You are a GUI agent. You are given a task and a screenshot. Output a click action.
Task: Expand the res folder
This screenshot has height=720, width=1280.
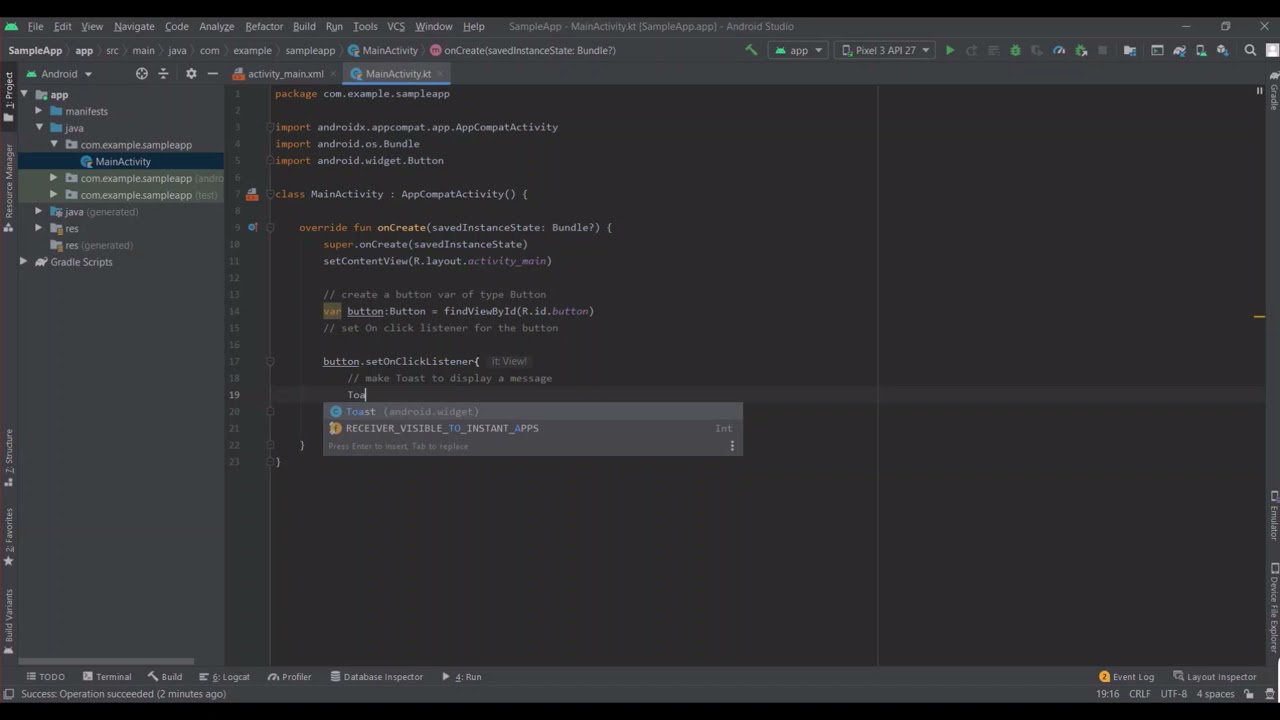(x=39, y=228)
